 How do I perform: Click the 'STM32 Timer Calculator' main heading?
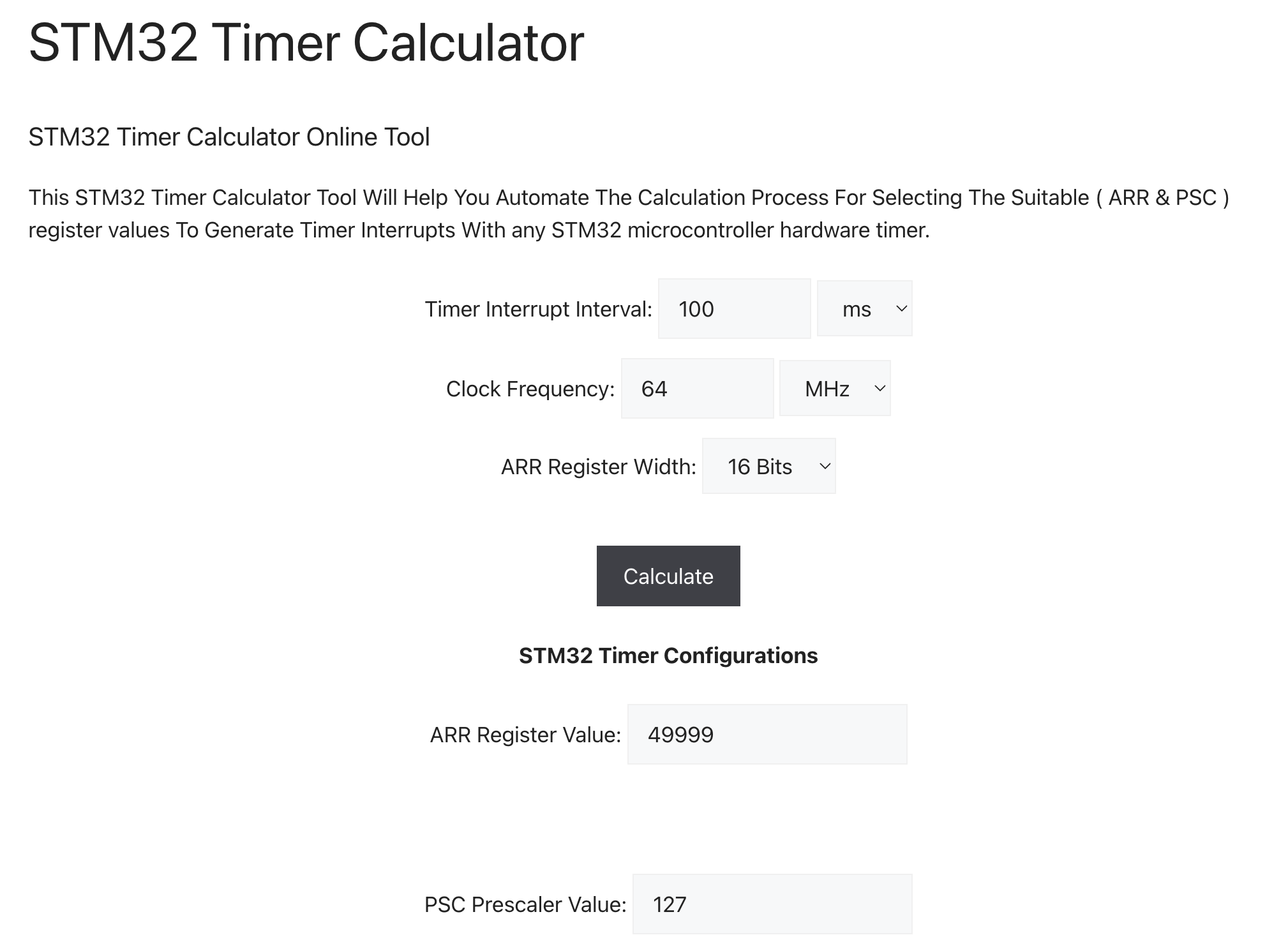tap(306, 43)
